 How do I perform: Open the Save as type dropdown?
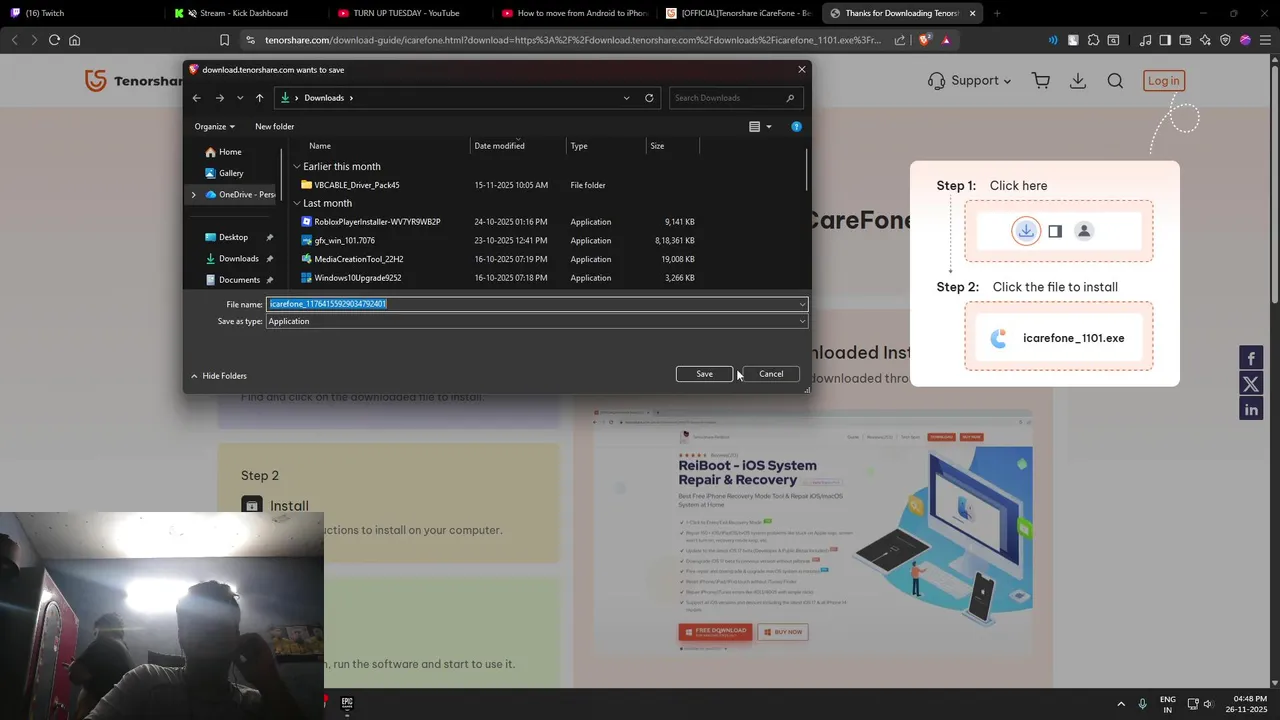pos(537,321)
